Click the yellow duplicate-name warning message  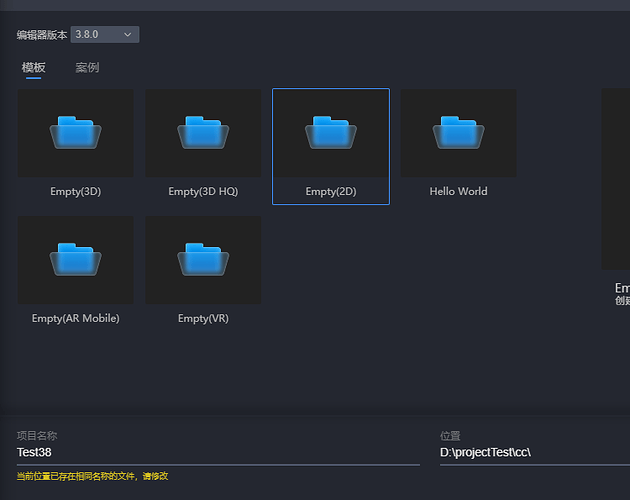click(x=92, y=476)
